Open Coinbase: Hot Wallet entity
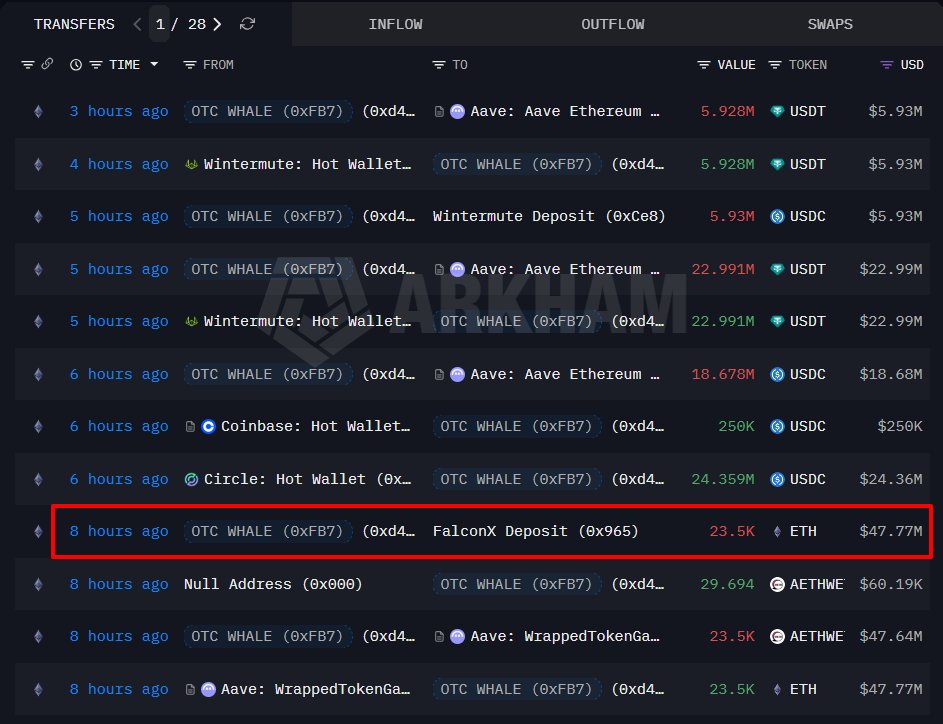The width and height of the screenshot is (943, 724). (315, 426)
